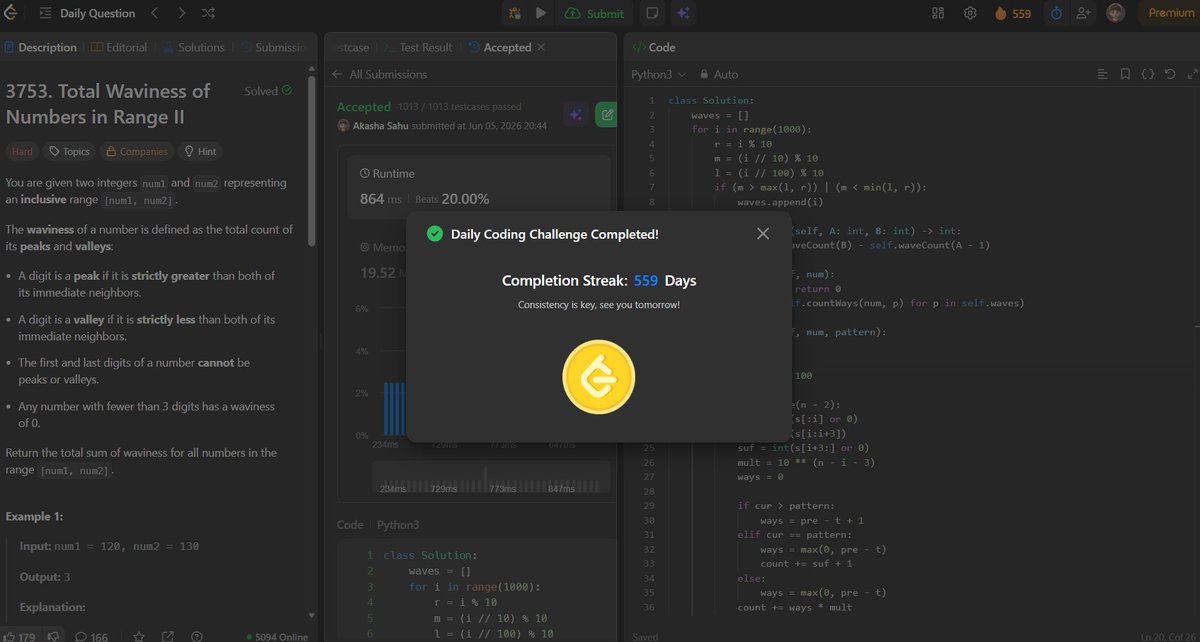Reset code with the undo arrow icon

(x=1169, y=74)
